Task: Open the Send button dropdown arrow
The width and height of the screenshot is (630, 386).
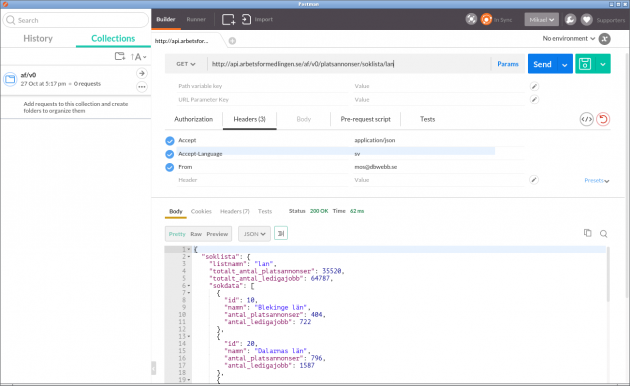Action: click(x=564, y=64)
